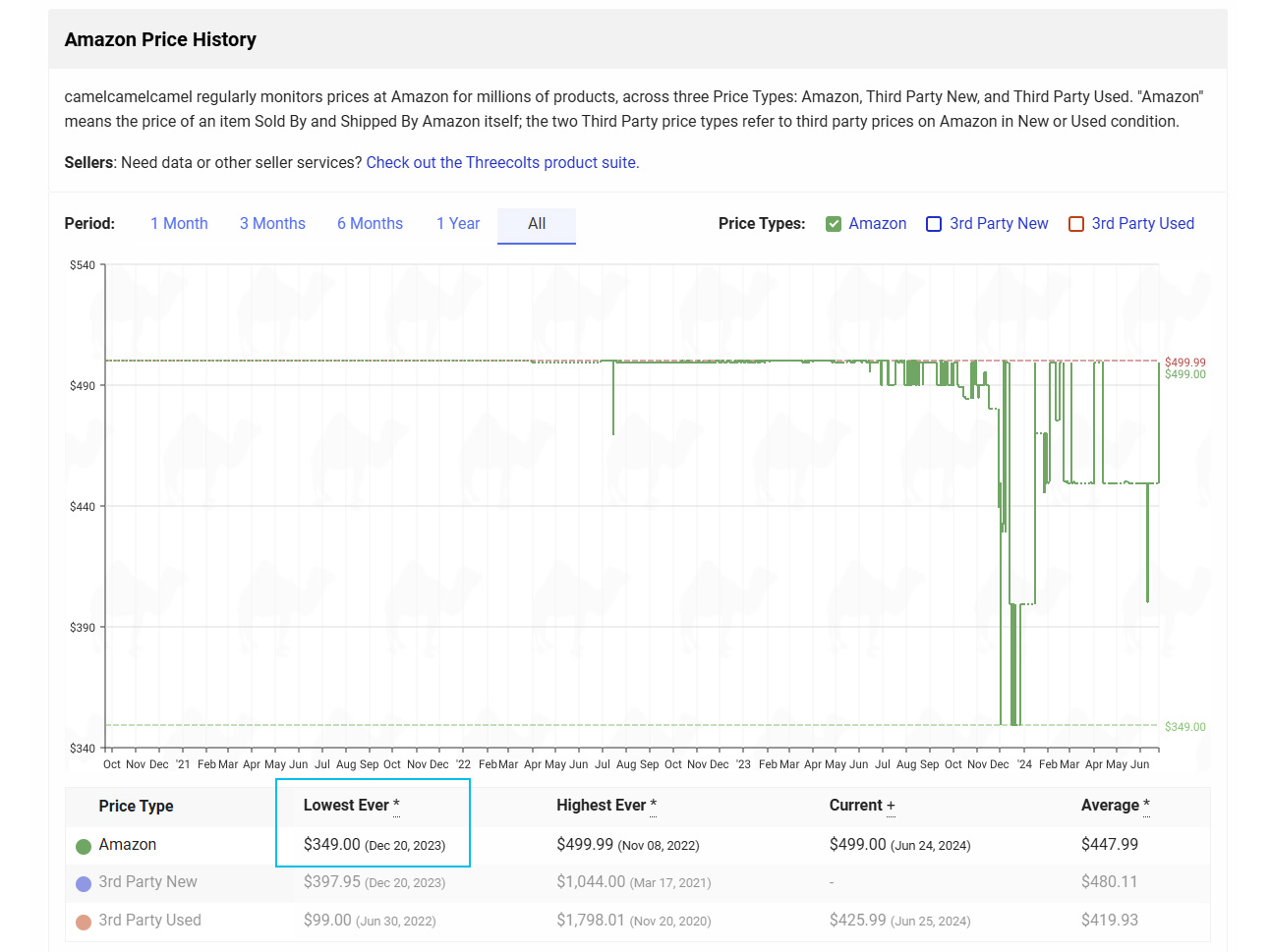The image size is (1270, 952).
Task: Click the $540 y-axis label
Action: (83, 265)
